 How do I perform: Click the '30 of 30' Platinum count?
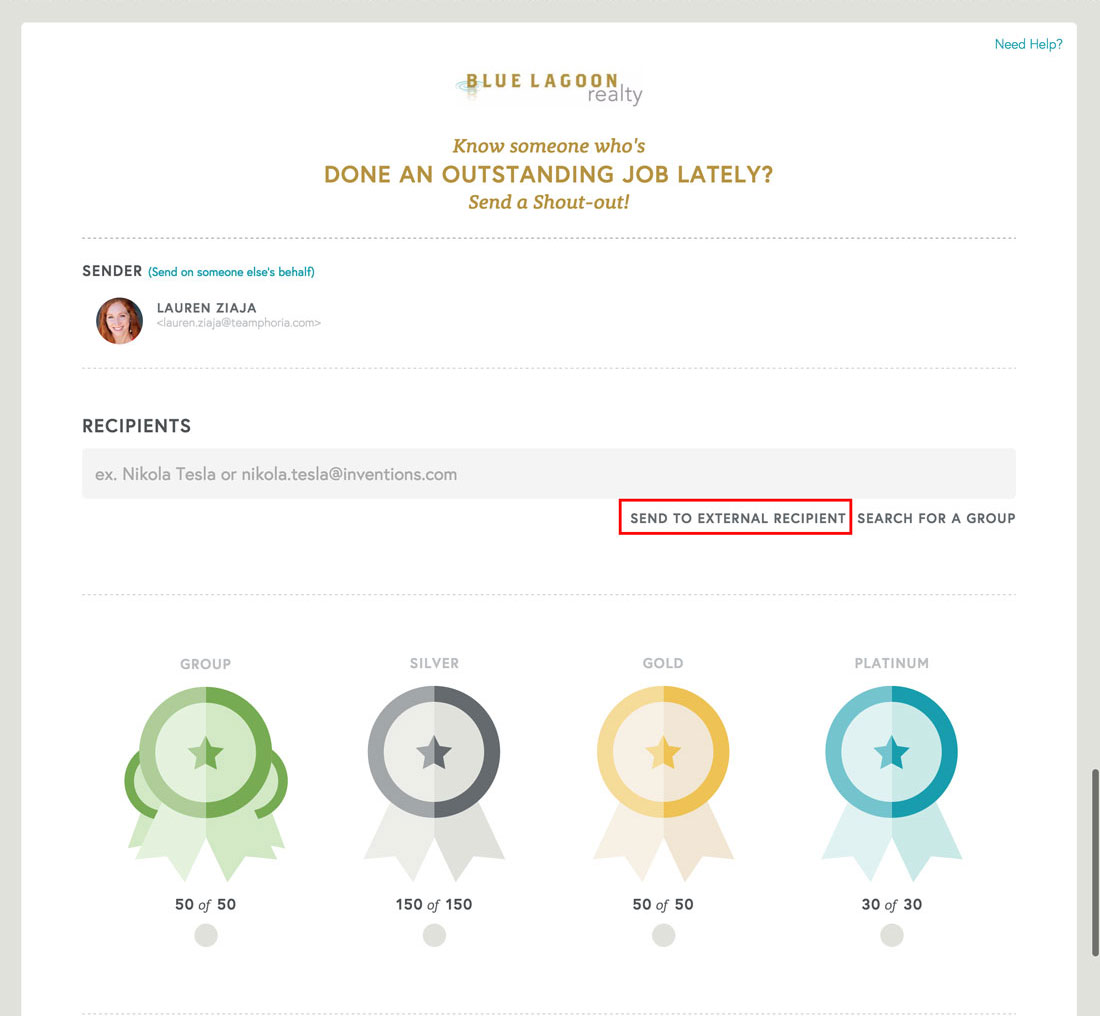[x=891, y=905]
